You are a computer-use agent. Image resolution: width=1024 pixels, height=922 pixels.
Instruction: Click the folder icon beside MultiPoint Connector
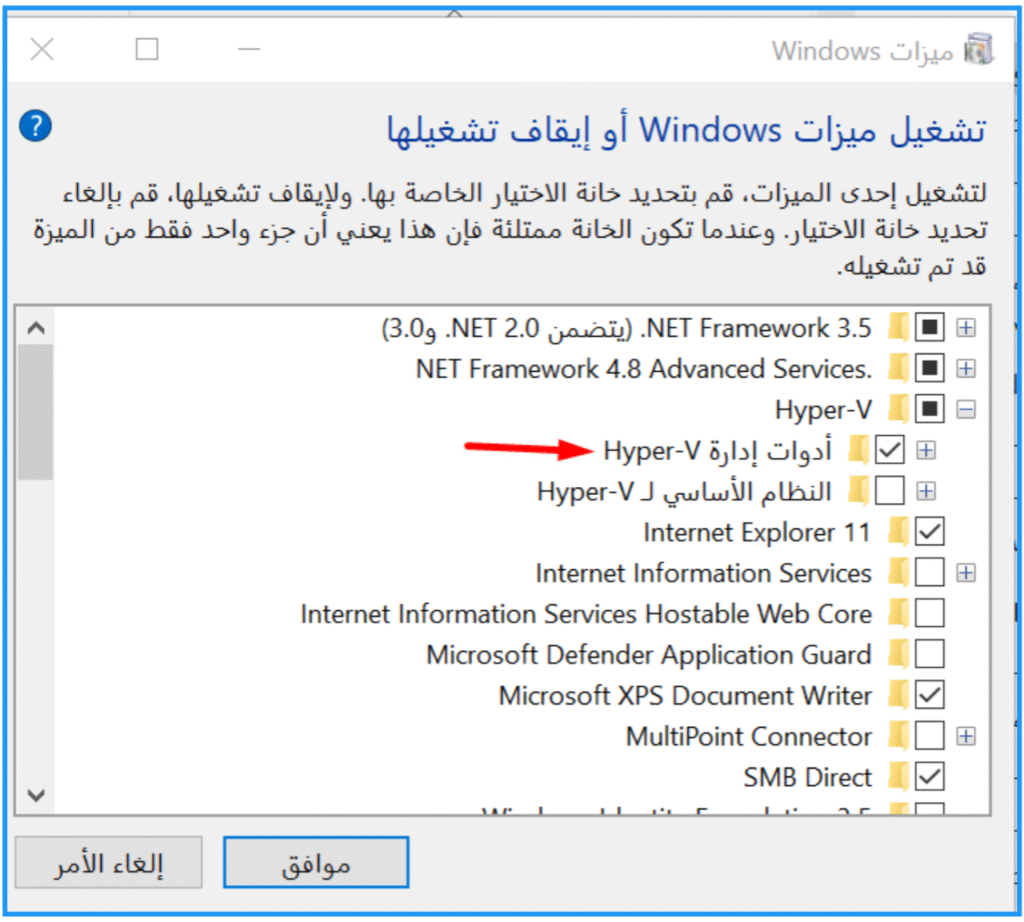[x=898, y=737]
